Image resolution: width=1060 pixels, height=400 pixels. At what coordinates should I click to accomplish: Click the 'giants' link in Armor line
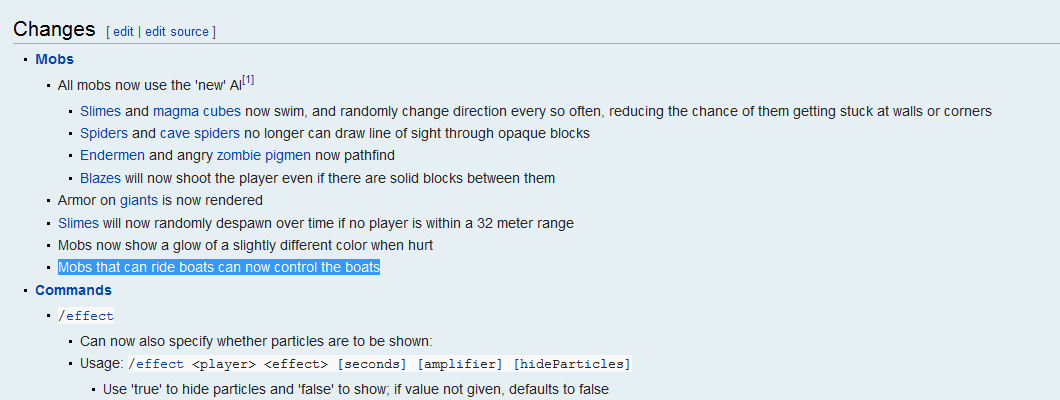tap(139, 200)
